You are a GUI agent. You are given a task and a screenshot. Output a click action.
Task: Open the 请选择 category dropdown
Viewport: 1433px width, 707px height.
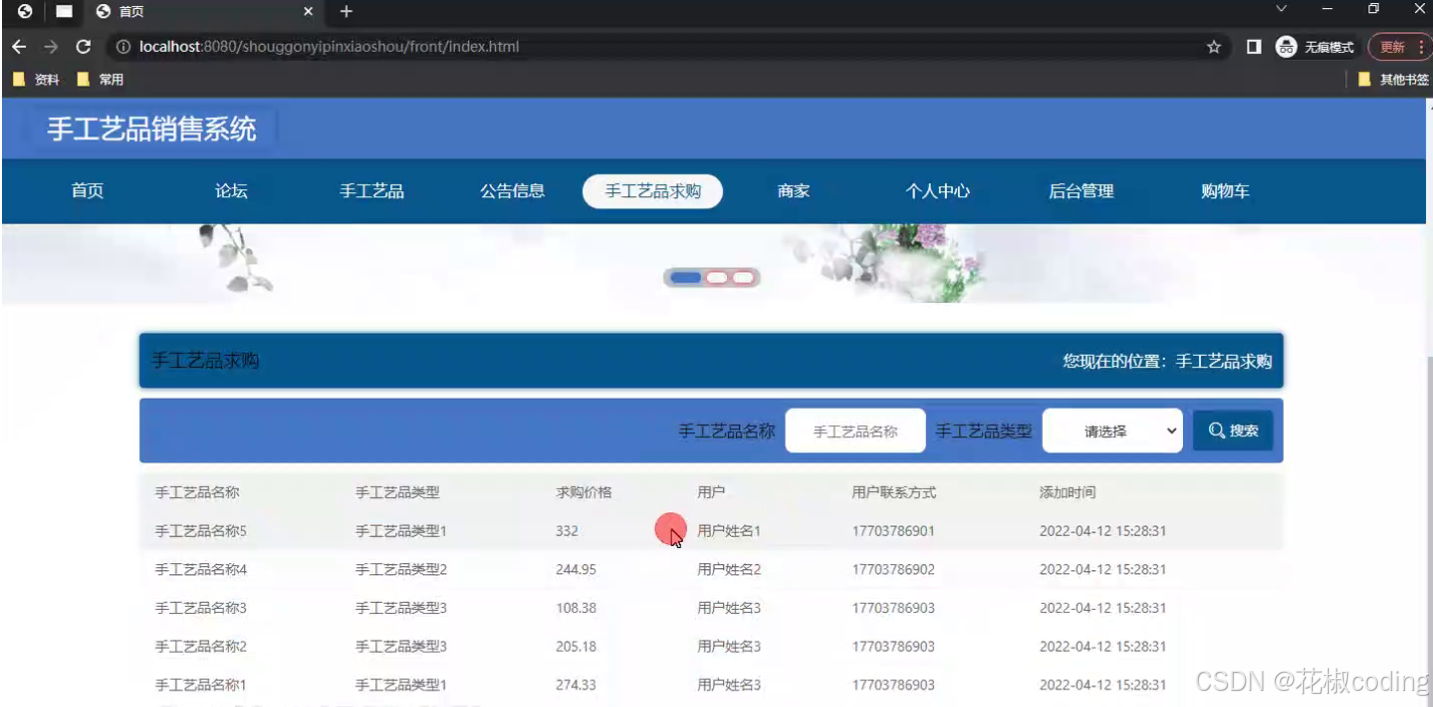[1112, 430]
